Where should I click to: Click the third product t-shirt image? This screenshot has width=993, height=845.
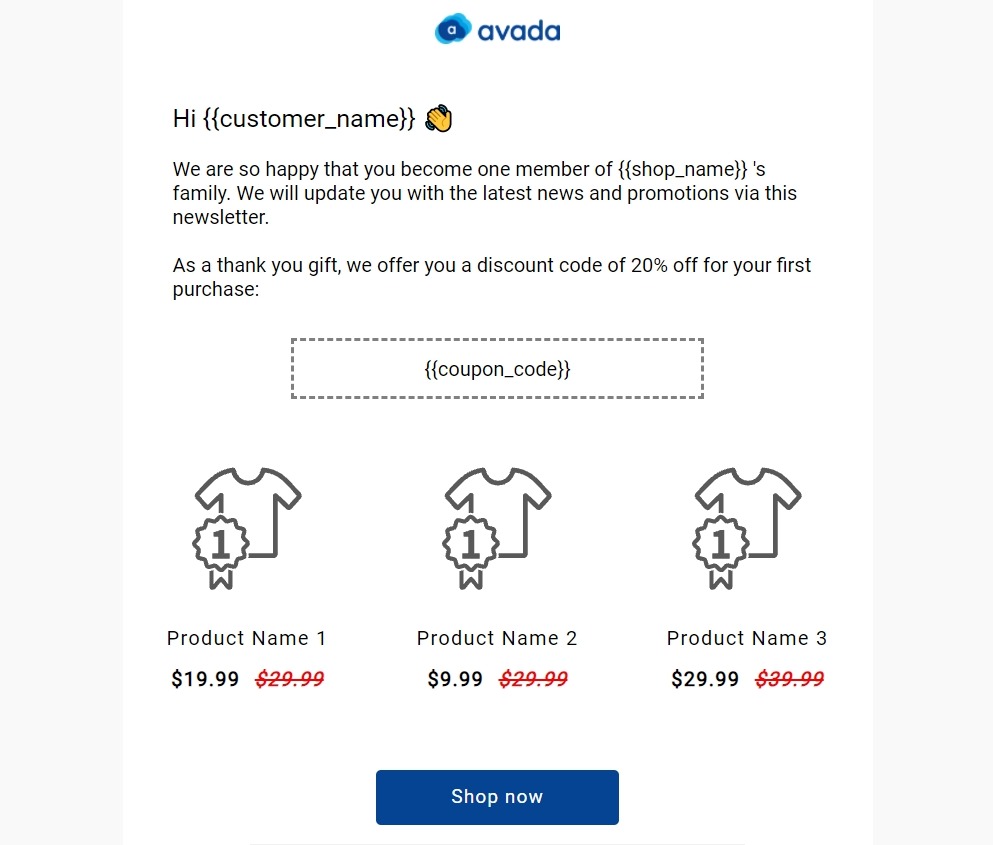747,528
